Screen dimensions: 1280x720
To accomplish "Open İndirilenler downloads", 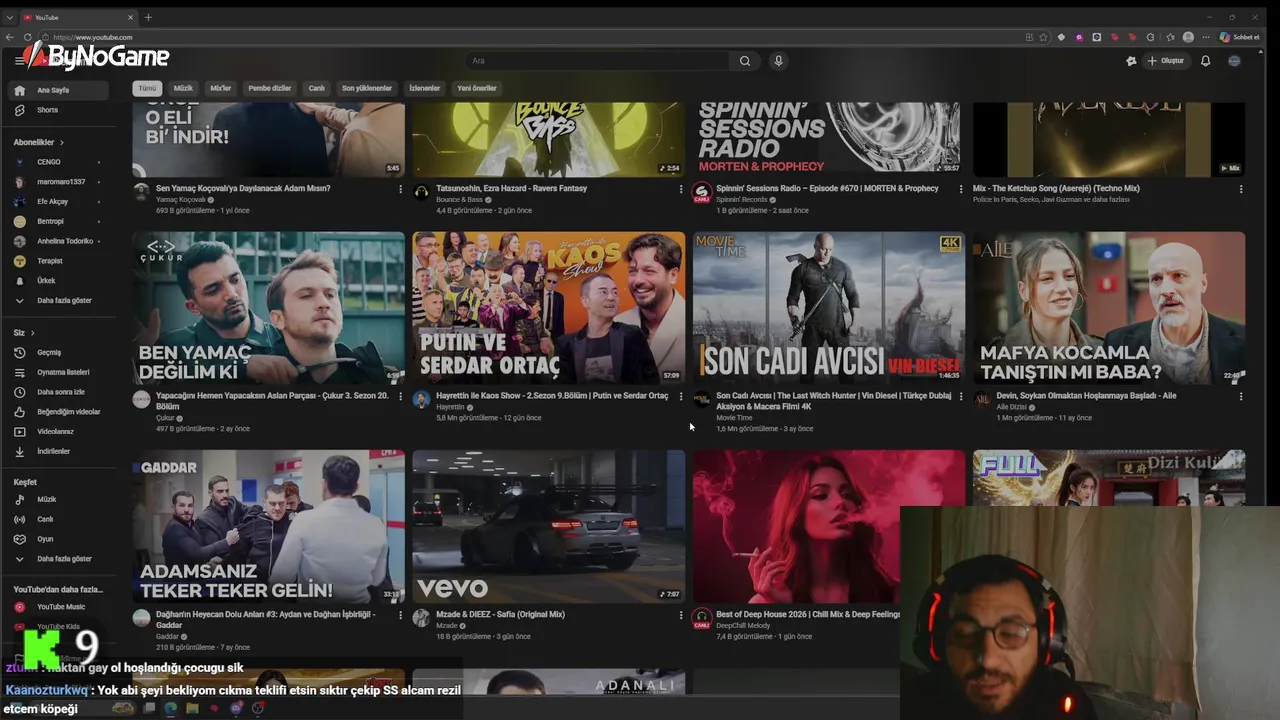I will click(60, 451).
